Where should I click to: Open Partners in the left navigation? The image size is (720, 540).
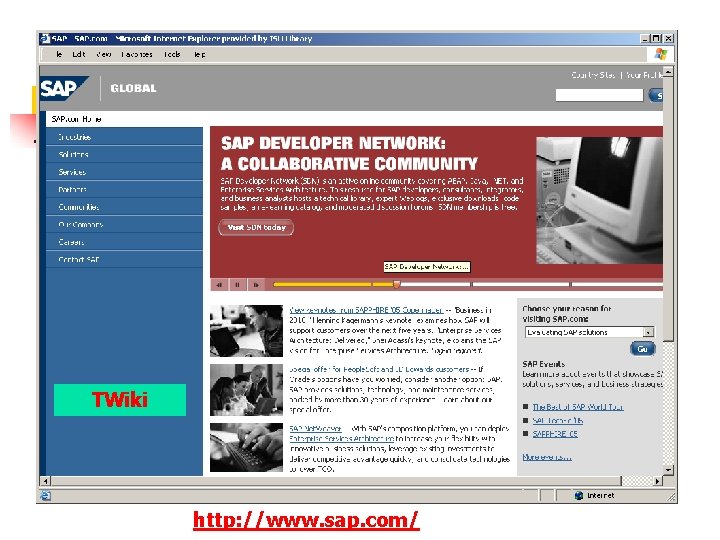[124, 189]
